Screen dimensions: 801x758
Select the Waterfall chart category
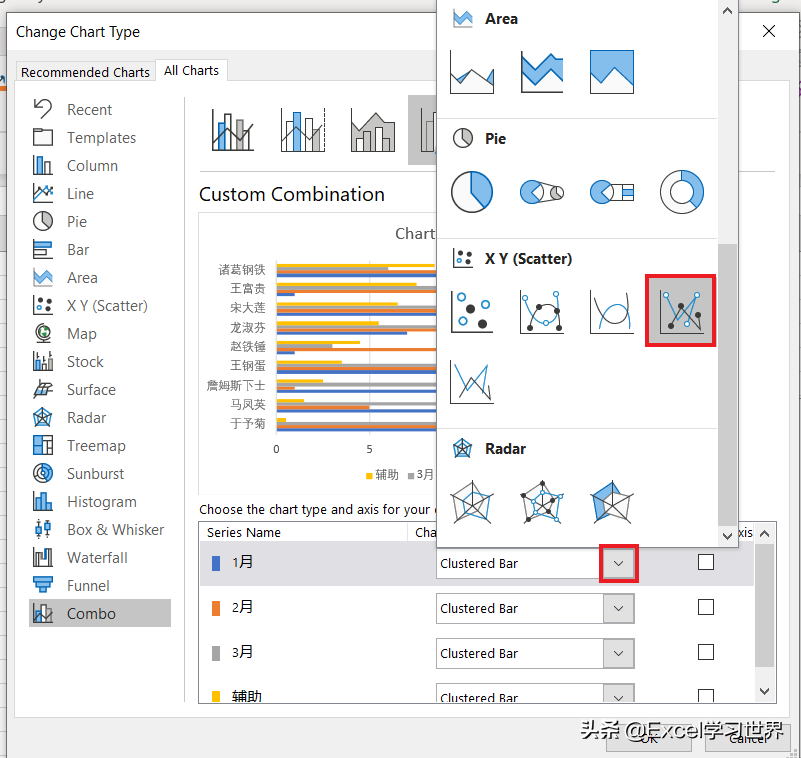point(97,558)
